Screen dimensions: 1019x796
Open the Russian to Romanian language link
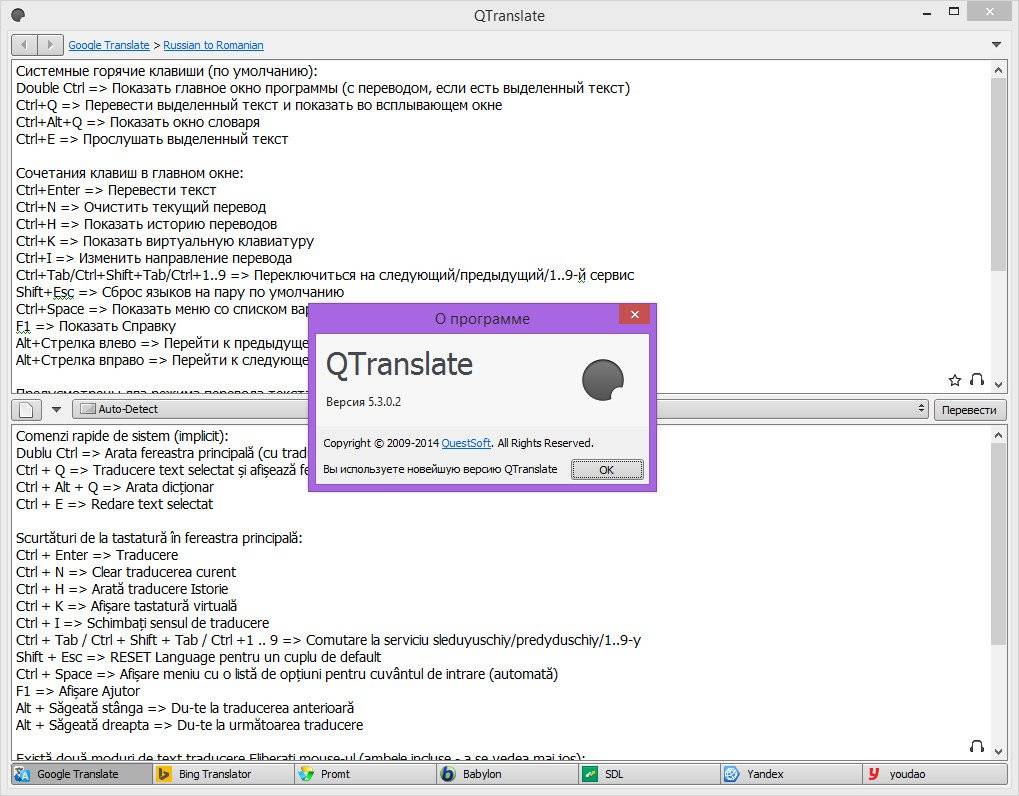pos(213,45)
